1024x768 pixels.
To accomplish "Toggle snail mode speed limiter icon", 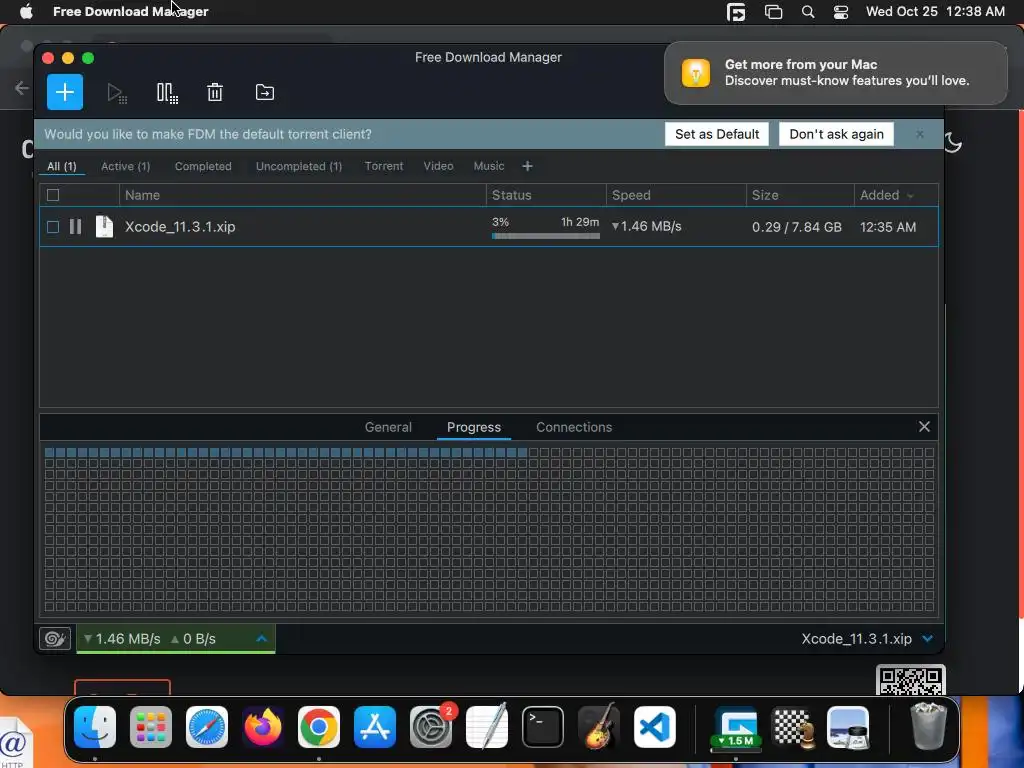I will coord(55,639).
